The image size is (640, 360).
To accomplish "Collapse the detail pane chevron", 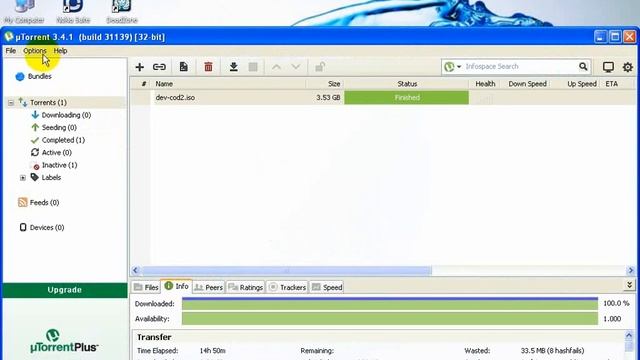I will pyautogui.click(x=629, y=285).
